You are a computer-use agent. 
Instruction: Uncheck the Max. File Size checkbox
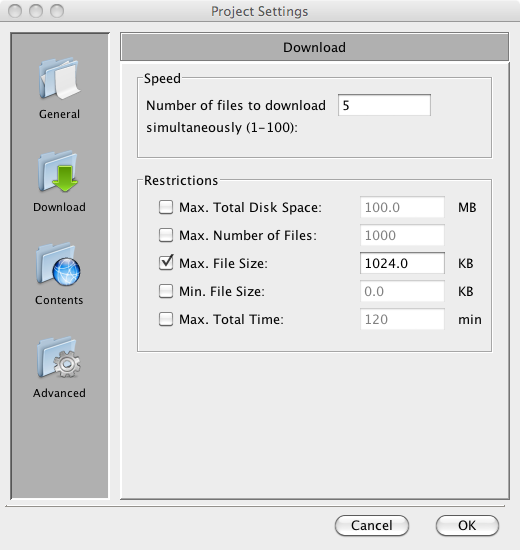(166, 263)
